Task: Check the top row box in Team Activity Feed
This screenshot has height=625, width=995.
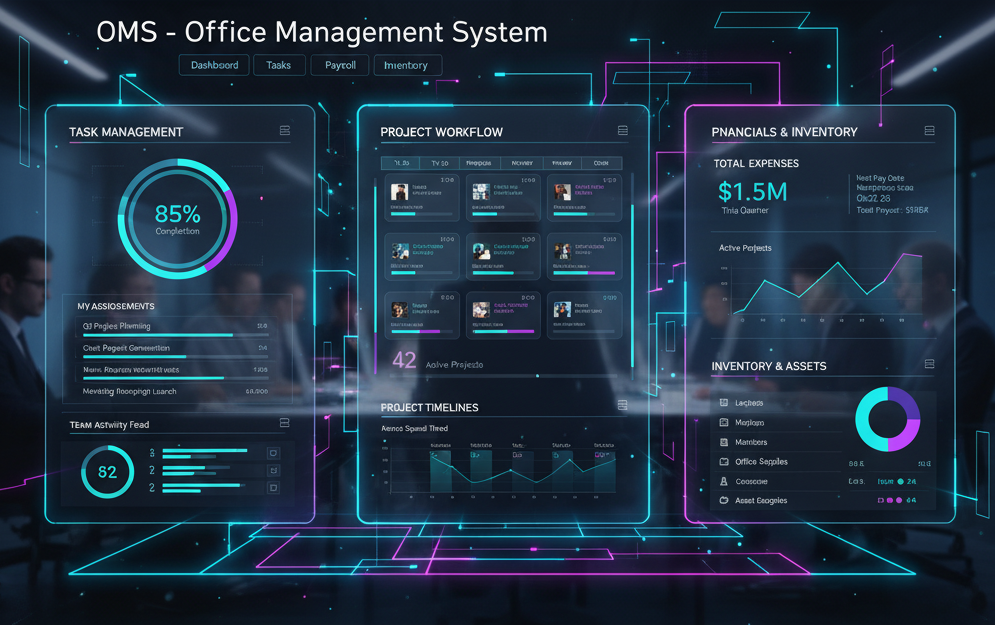Action: [x=272, y=453]
